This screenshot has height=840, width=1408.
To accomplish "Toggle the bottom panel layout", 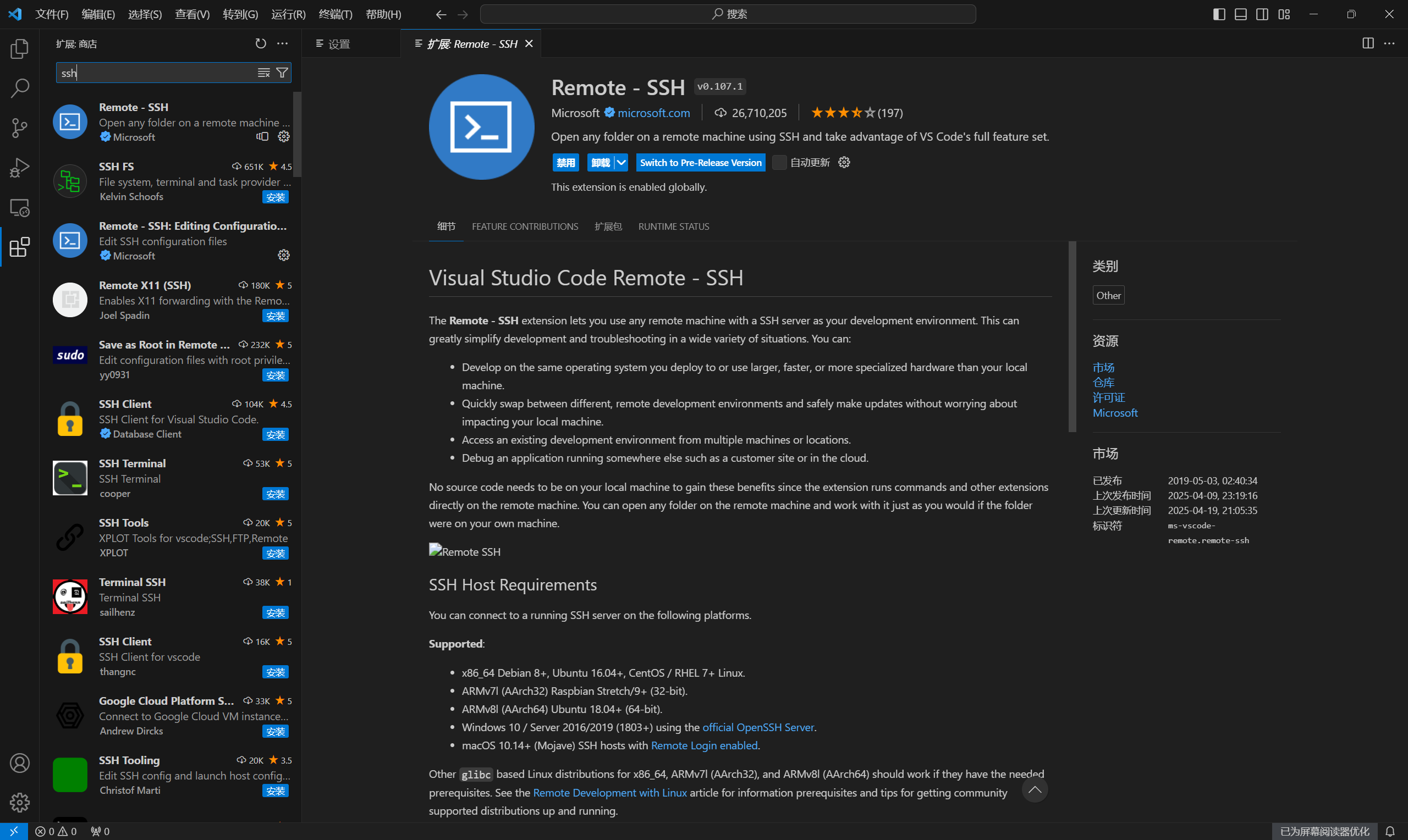I will pyautogui.click(x=1240, y=14).
